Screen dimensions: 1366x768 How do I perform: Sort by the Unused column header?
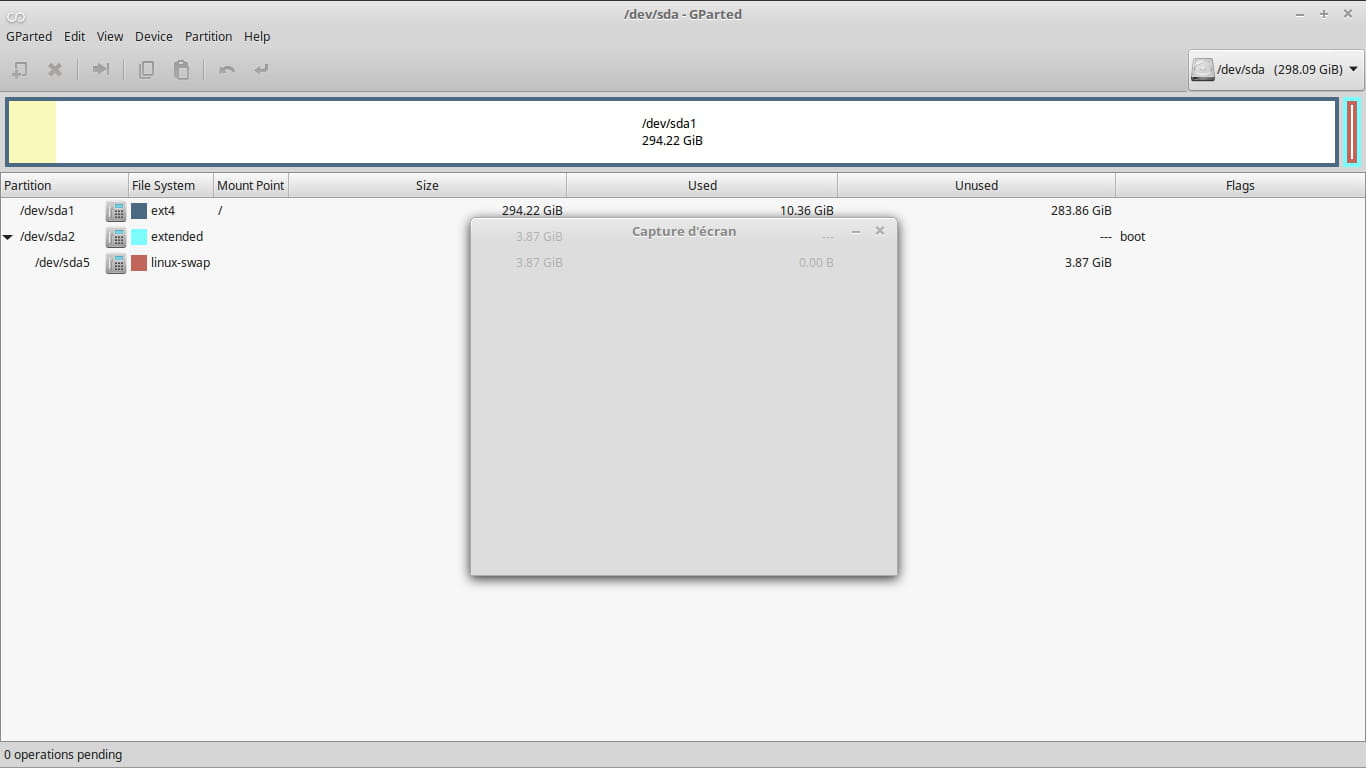coord(976,185)
